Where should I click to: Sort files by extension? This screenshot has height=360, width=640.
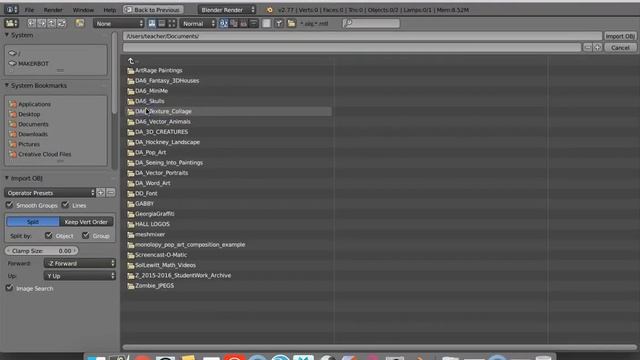point(233,23)
